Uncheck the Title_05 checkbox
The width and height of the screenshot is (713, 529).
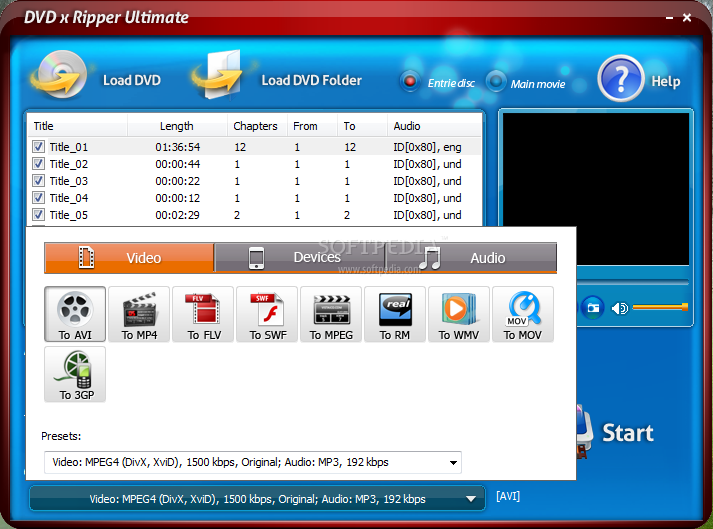pyautogui.click(x=39, y=215)
